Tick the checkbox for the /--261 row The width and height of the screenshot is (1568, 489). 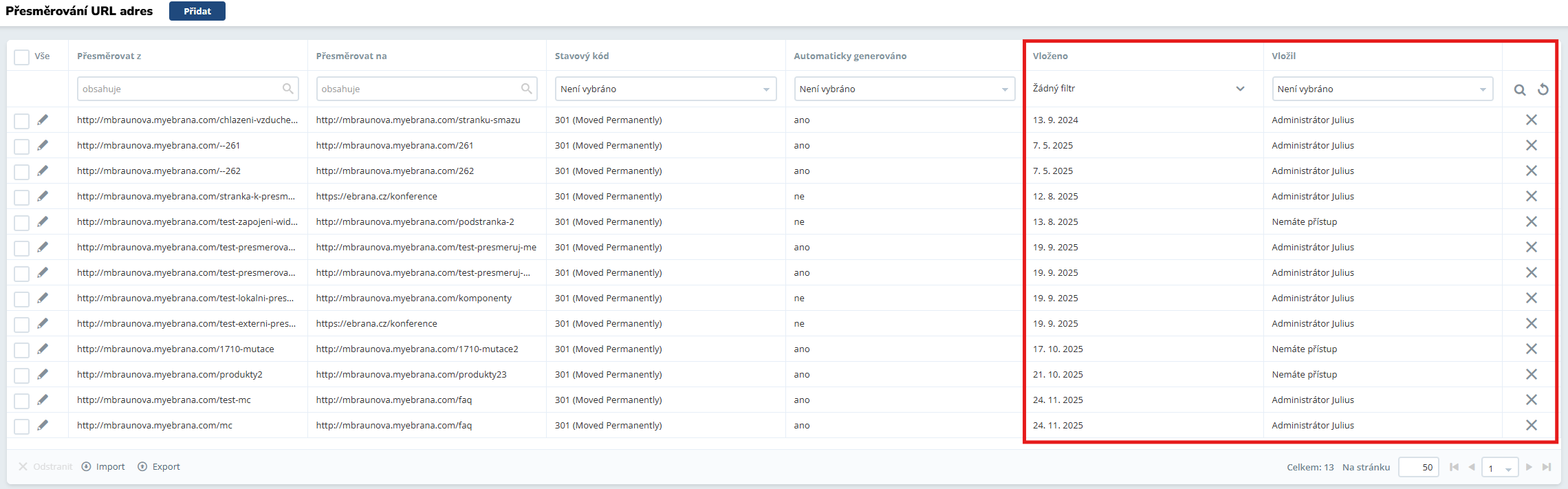coord(22,146)
